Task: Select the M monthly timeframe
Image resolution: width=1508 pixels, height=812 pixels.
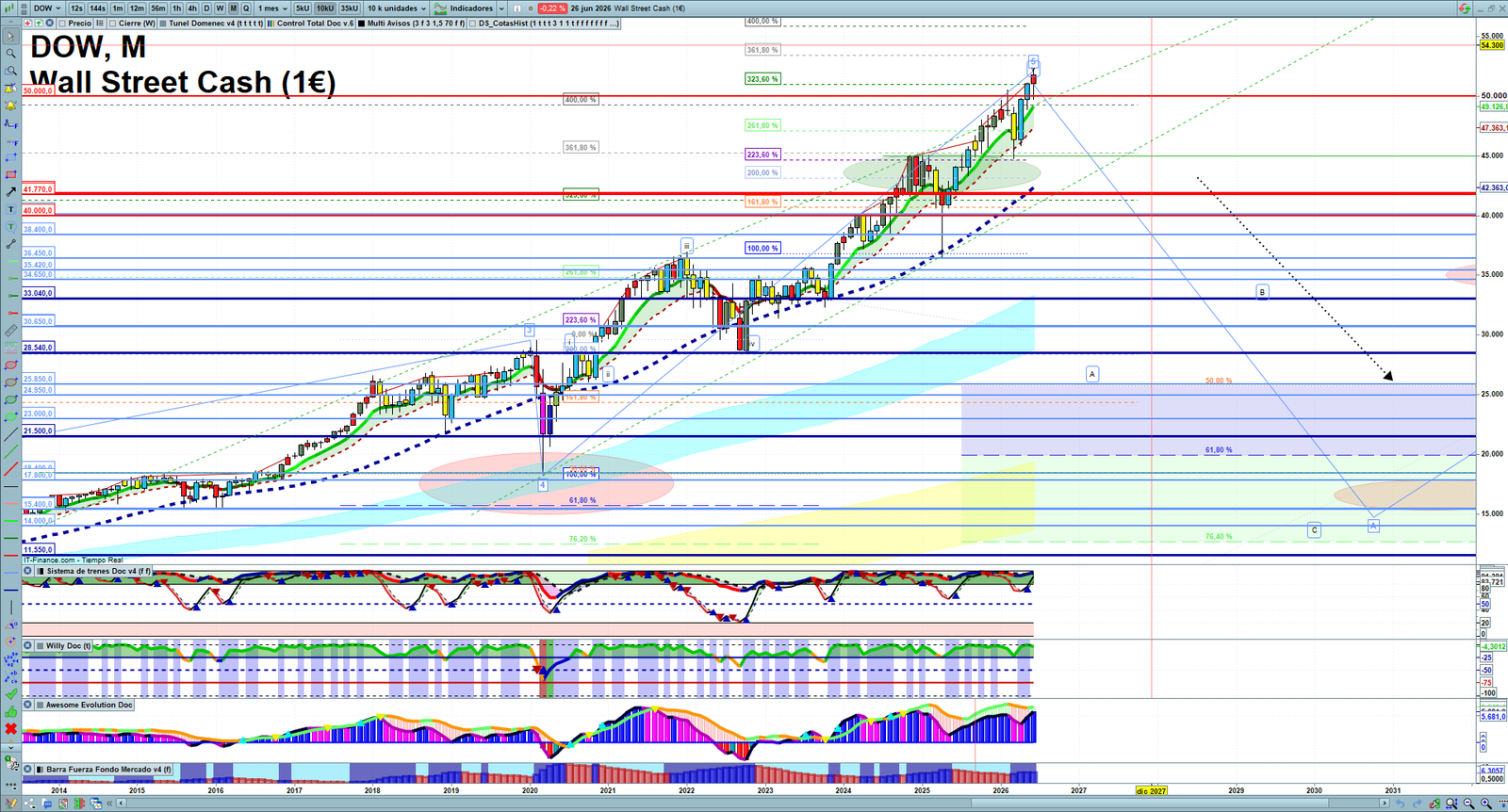Action: [234, 8]
